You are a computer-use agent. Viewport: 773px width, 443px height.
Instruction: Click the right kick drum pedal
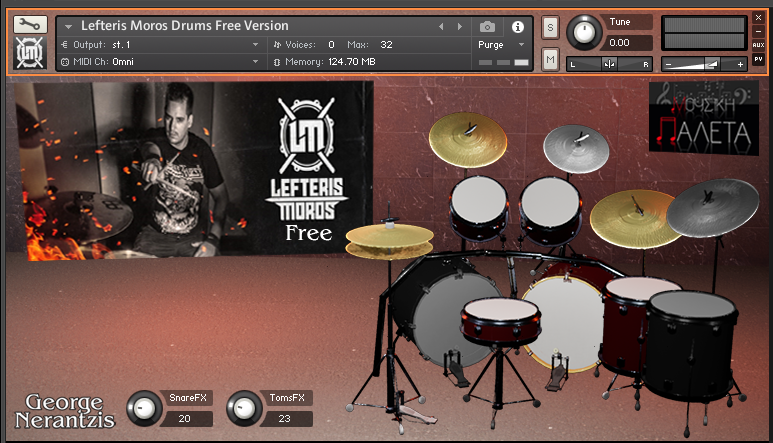558,370
